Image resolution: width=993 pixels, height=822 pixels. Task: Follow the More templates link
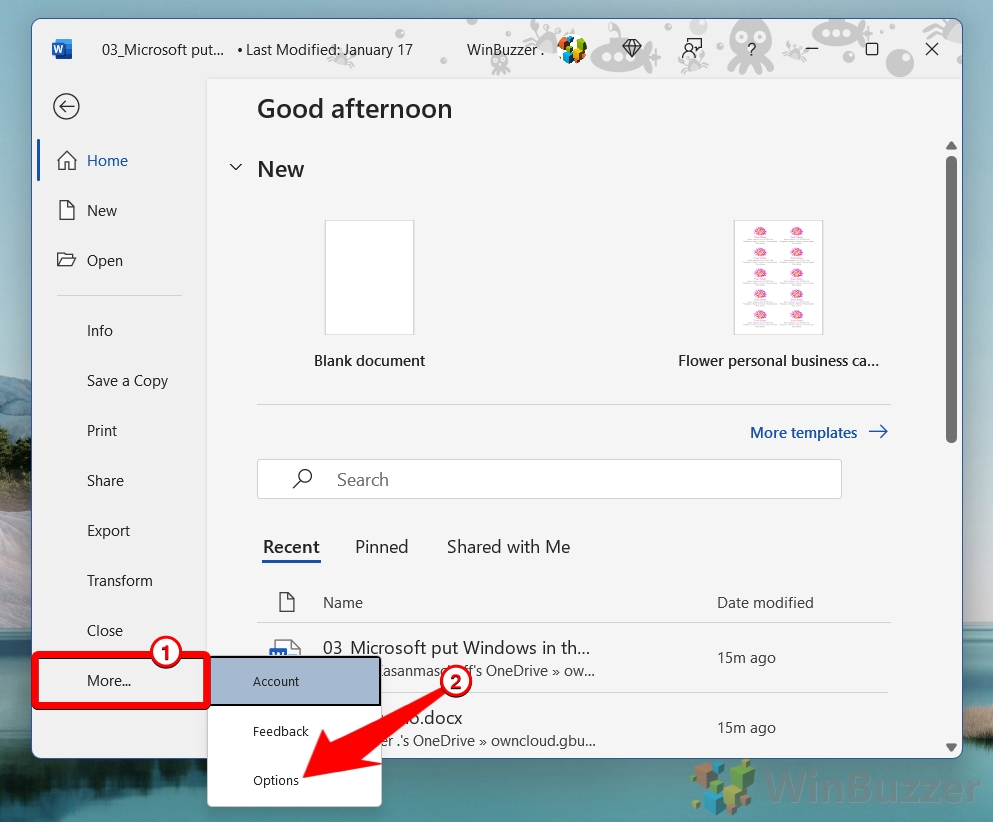point(804,433)
